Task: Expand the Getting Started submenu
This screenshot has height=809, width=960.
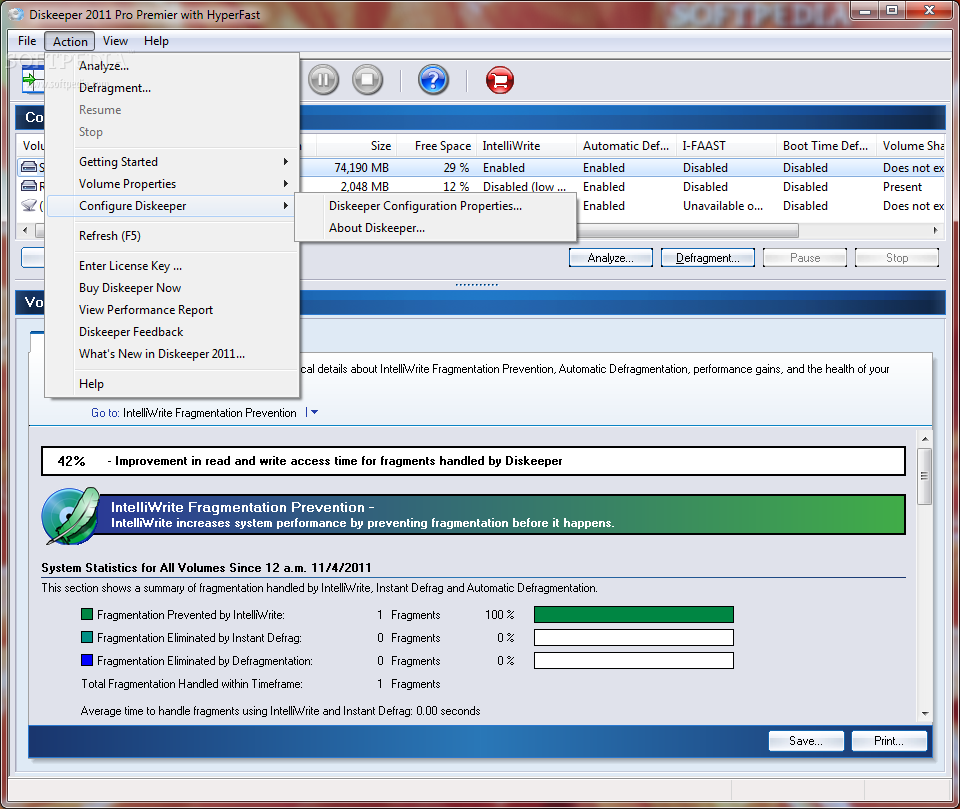Action: coord(173,162)
